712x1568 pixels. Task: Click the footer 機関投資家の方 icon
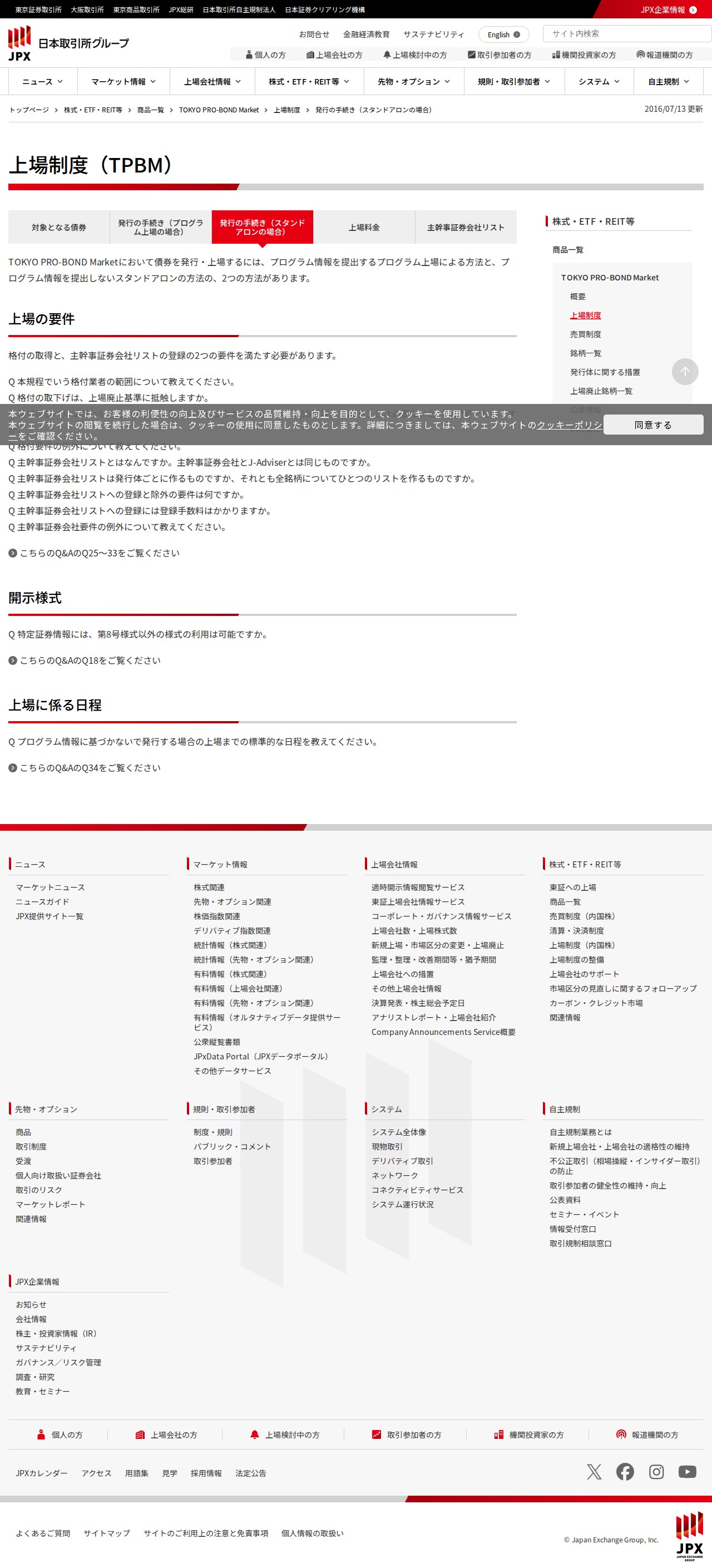498,1434
